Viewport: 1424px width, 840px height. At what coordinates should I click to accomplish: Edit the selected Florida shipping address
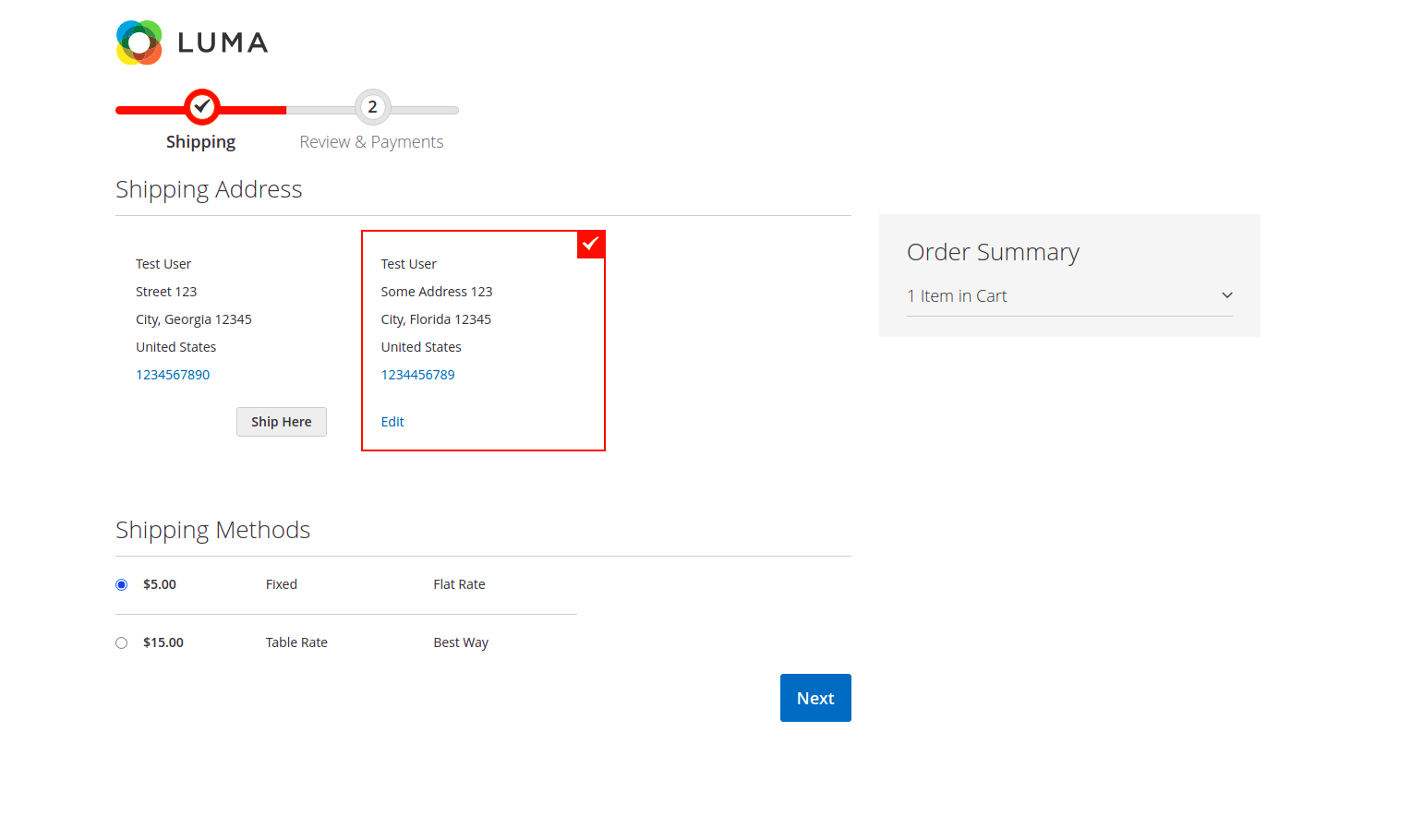tap(392, 421)
